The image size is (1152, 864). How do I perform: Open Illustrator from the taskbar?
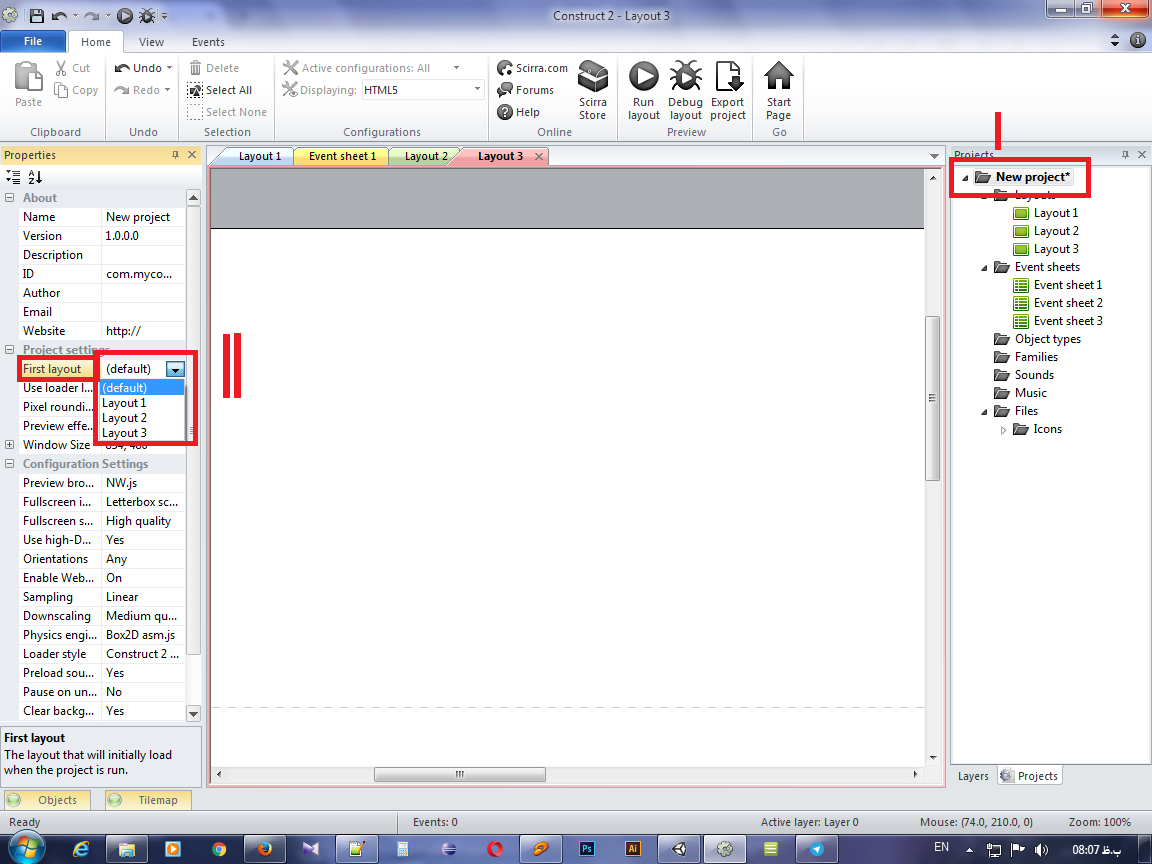[633, 849]
